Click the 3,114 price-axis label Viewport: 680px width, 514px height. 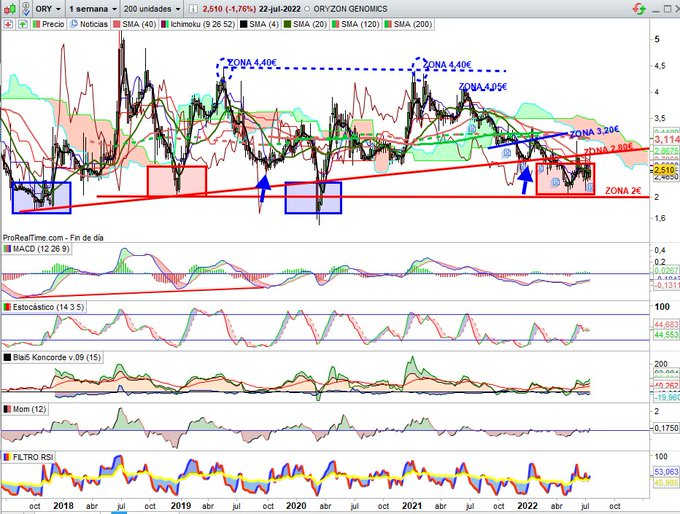(x=667, y=139)
